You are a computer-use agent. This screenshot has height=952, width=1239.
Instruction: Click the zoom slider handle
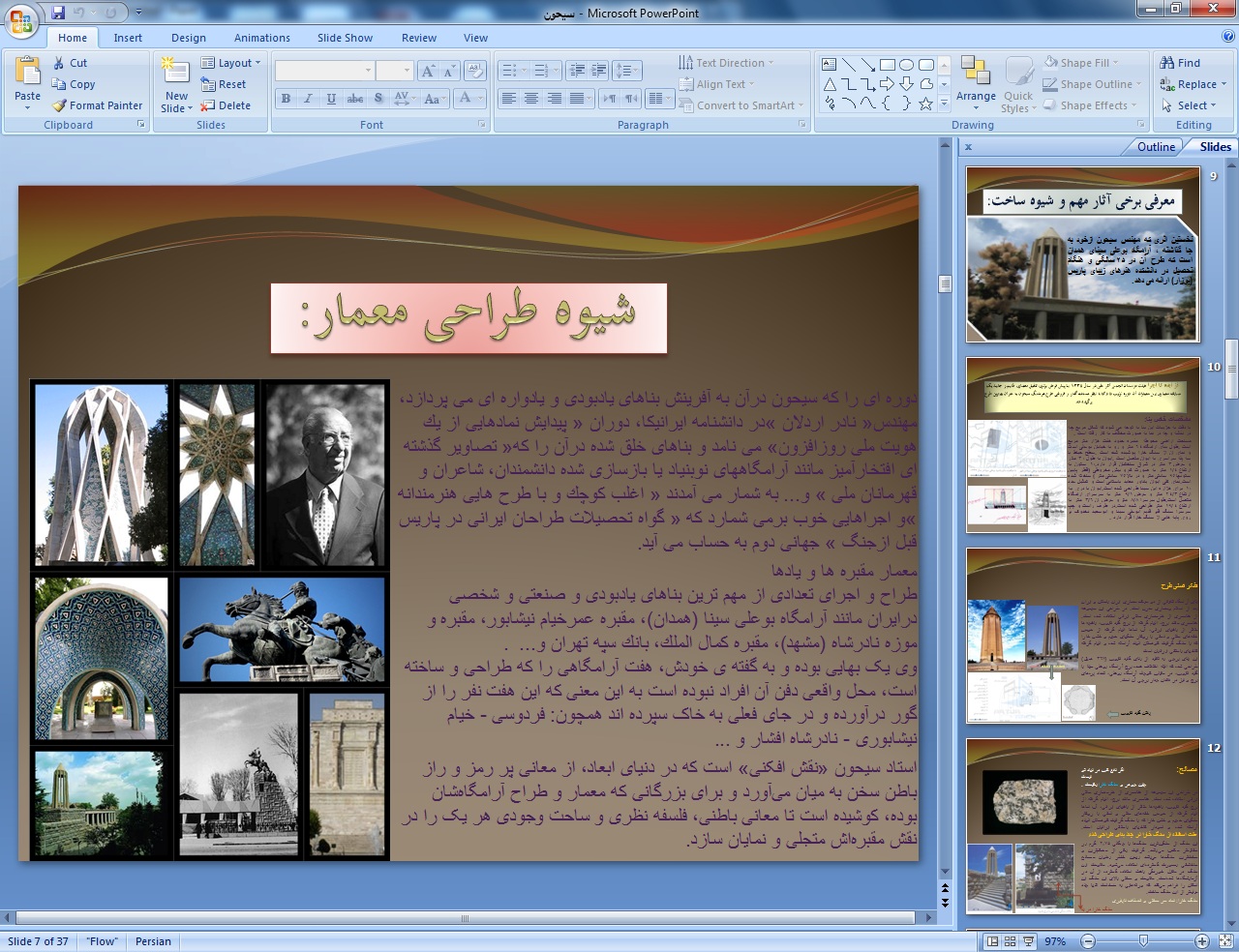click(x=1143, y=941)
